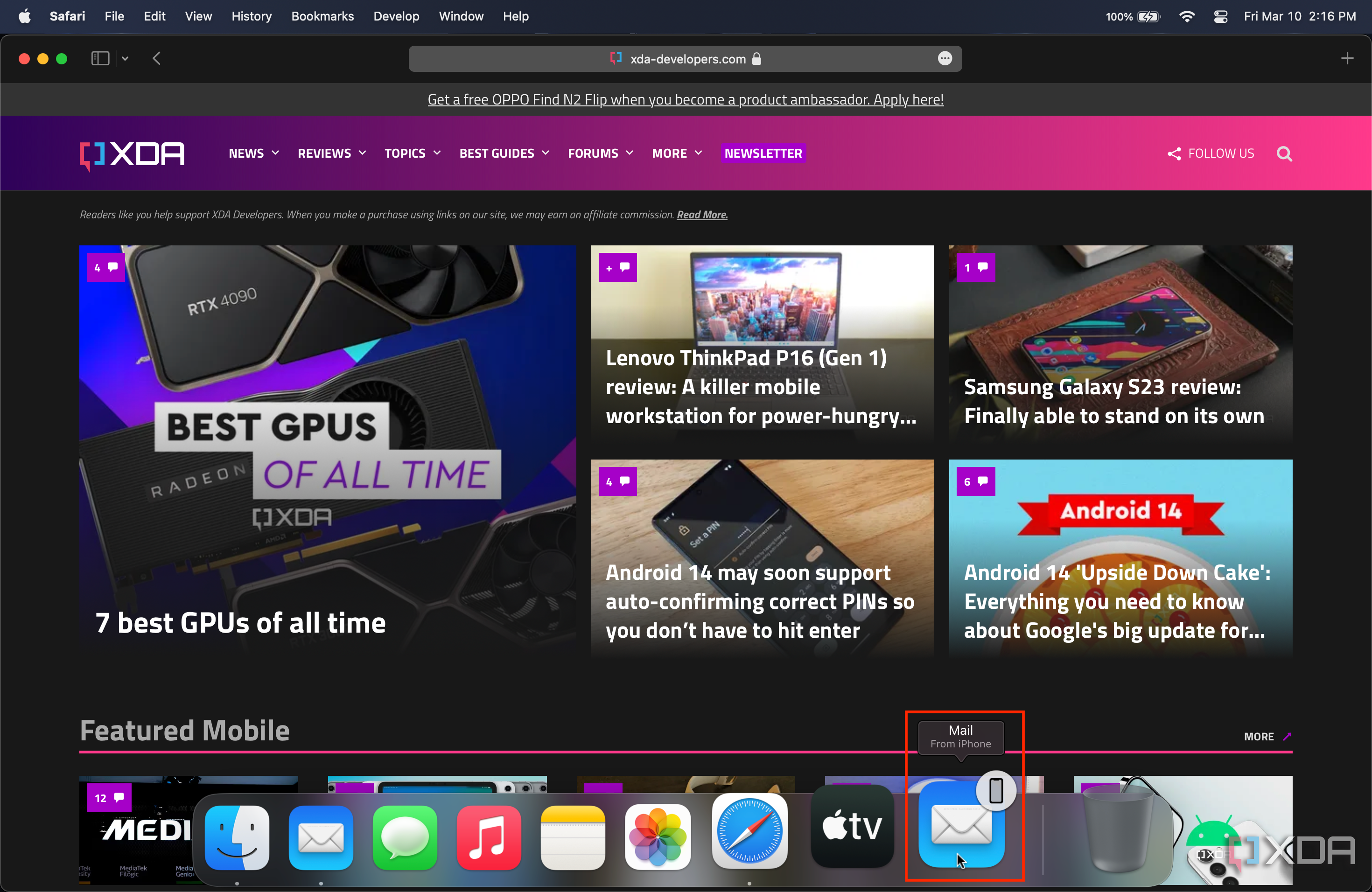
Task: Click MORE link beside Featured Mobile
Action: pos(1267,737)
